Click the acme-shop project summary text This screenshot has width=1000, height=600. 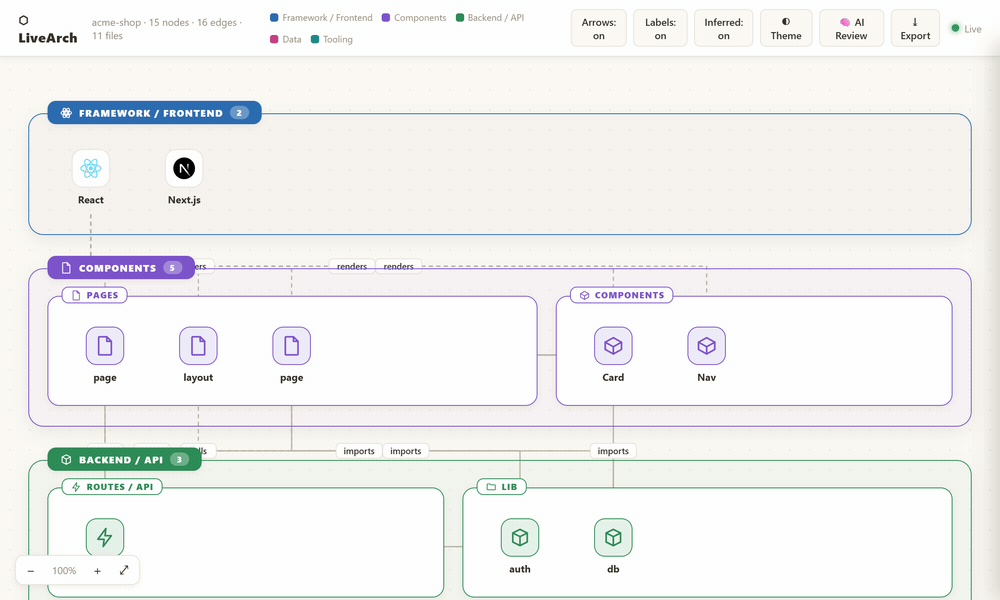point(167,29)
